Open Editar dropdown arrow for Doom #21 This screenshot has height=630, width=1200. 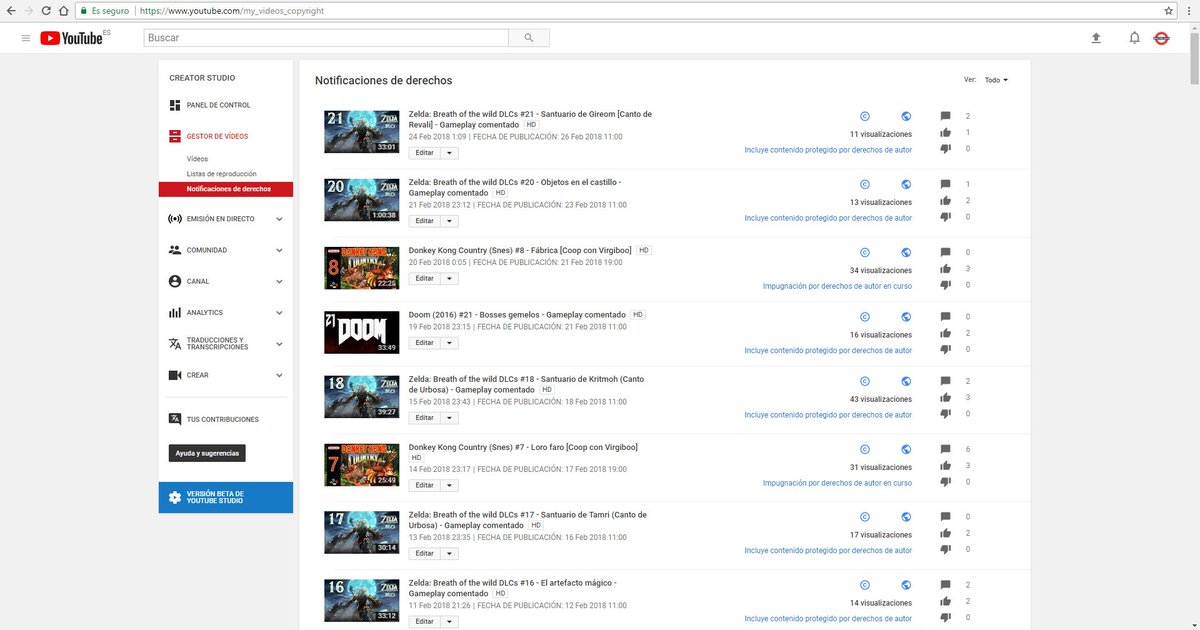coord(449,343)
